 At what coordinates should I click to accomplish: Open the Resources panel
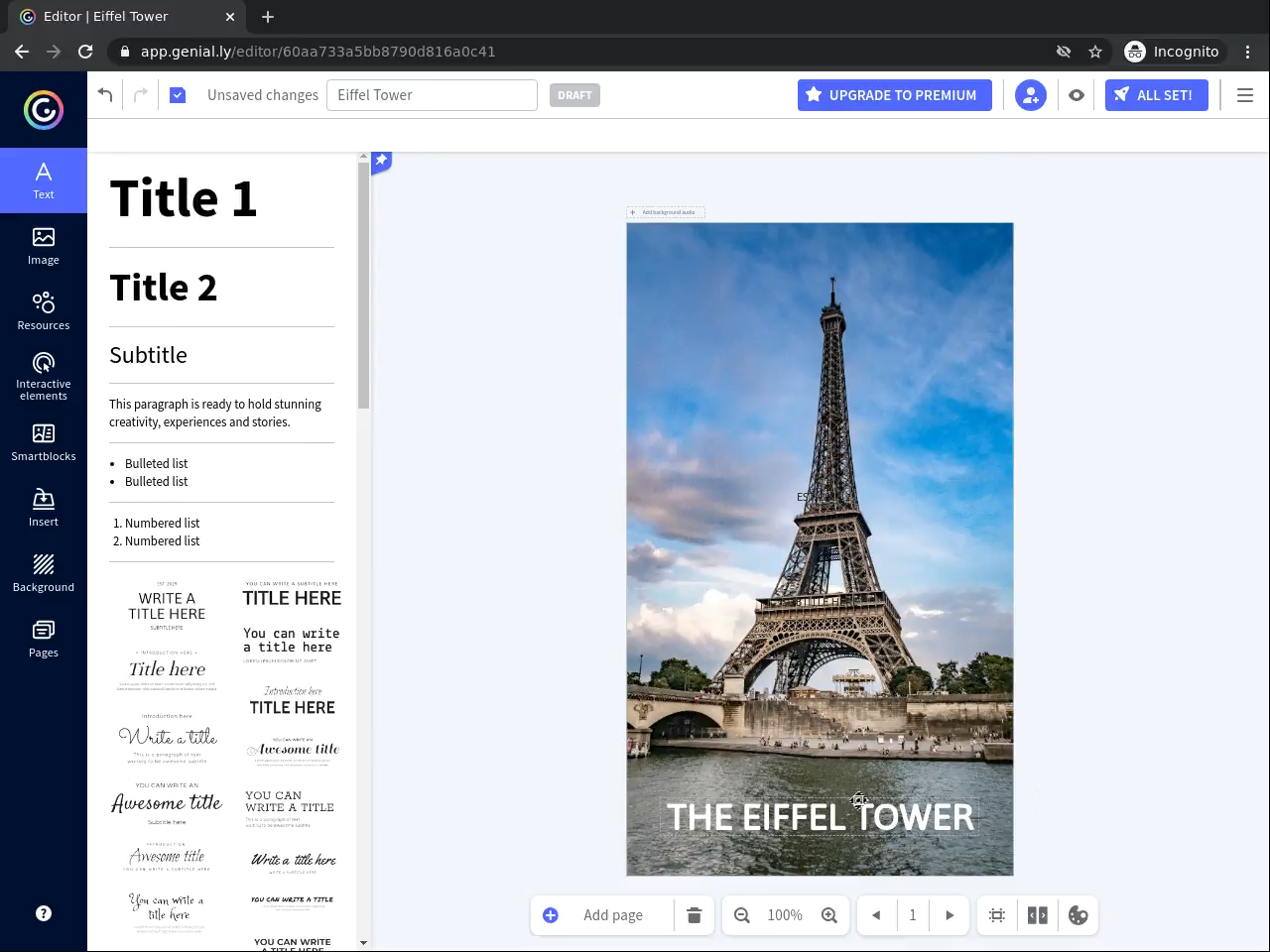pyautogui.click(x=44, y=311)
